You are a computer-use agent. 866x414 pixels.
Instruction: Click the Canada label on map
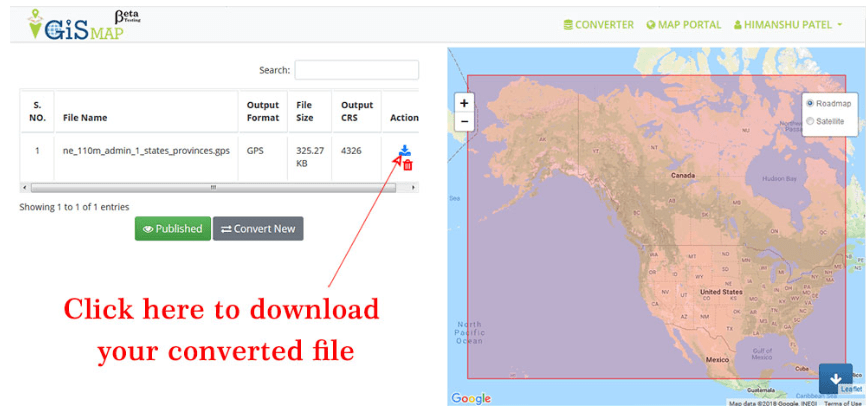[x=683, y=176]
